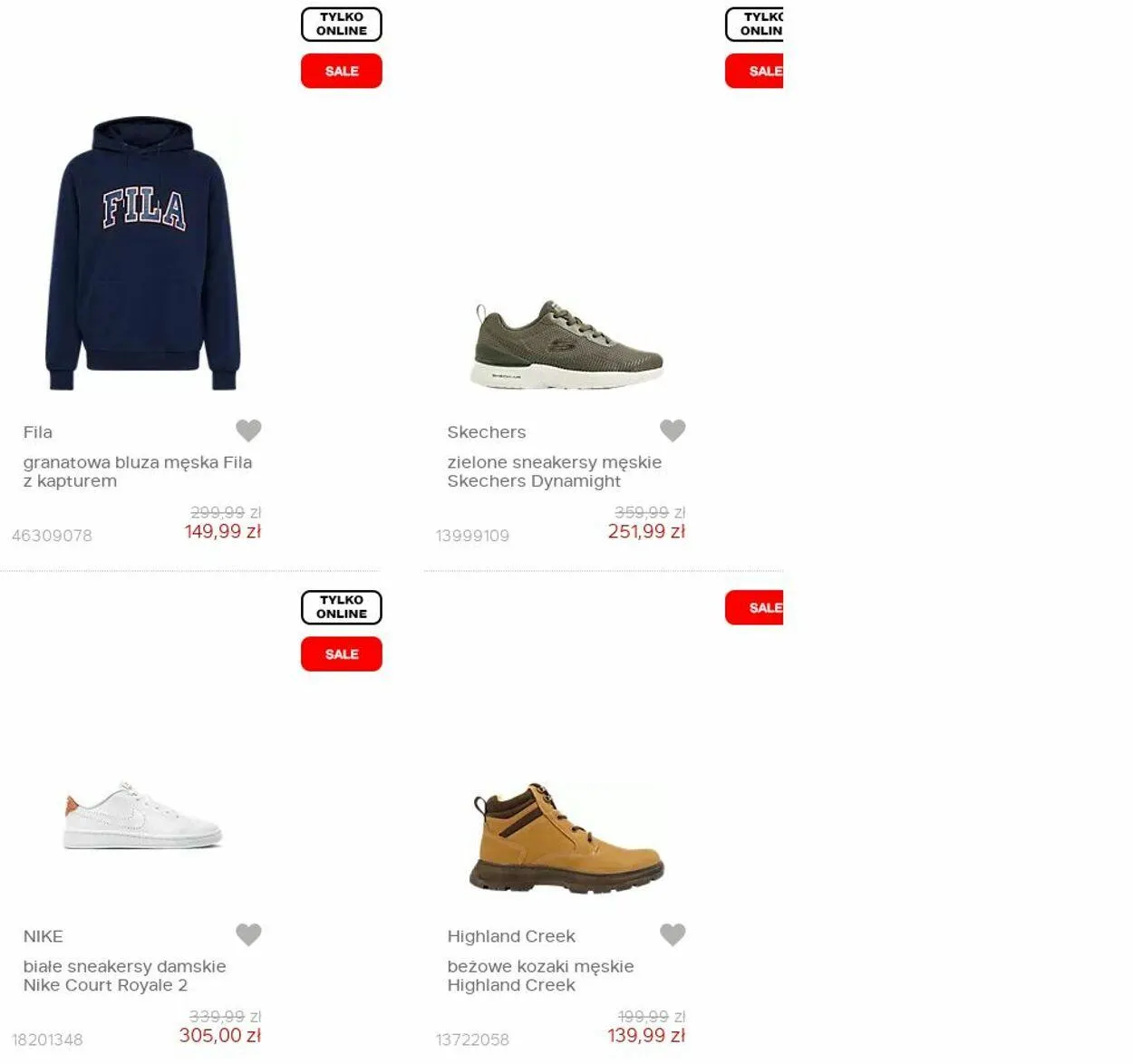Open 'granatowa bluza męska Fila z kapturem' link

pyautogui.click(x=138, y=471)
